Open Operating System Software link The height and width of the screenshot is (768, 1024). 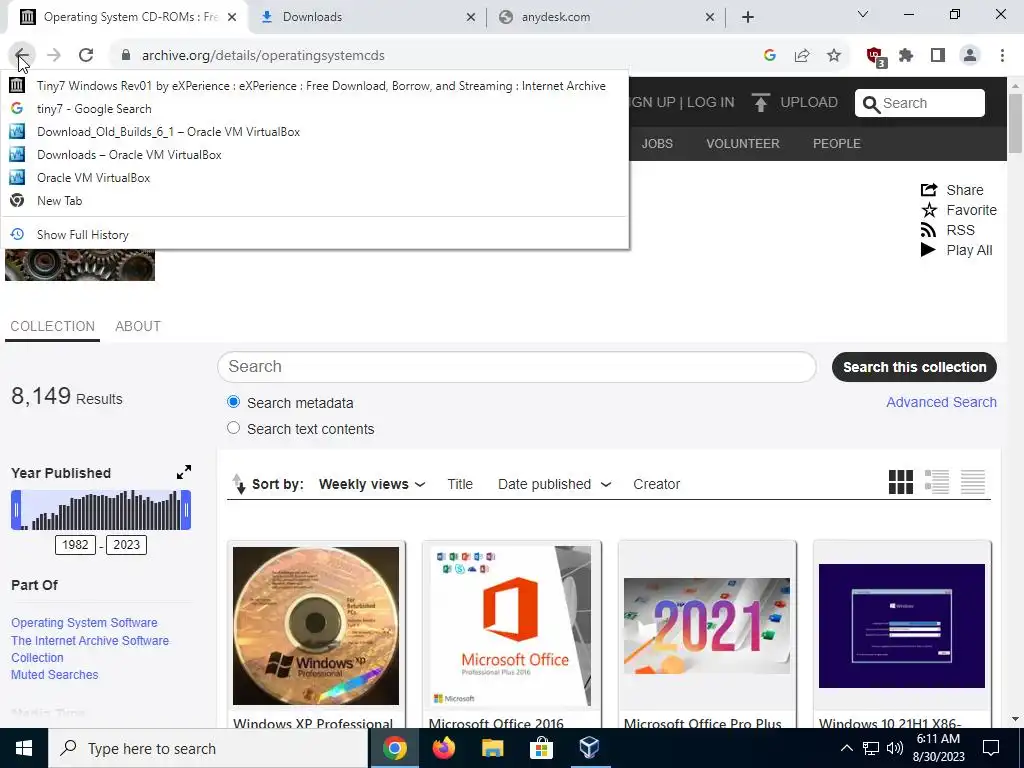[84, 622]
